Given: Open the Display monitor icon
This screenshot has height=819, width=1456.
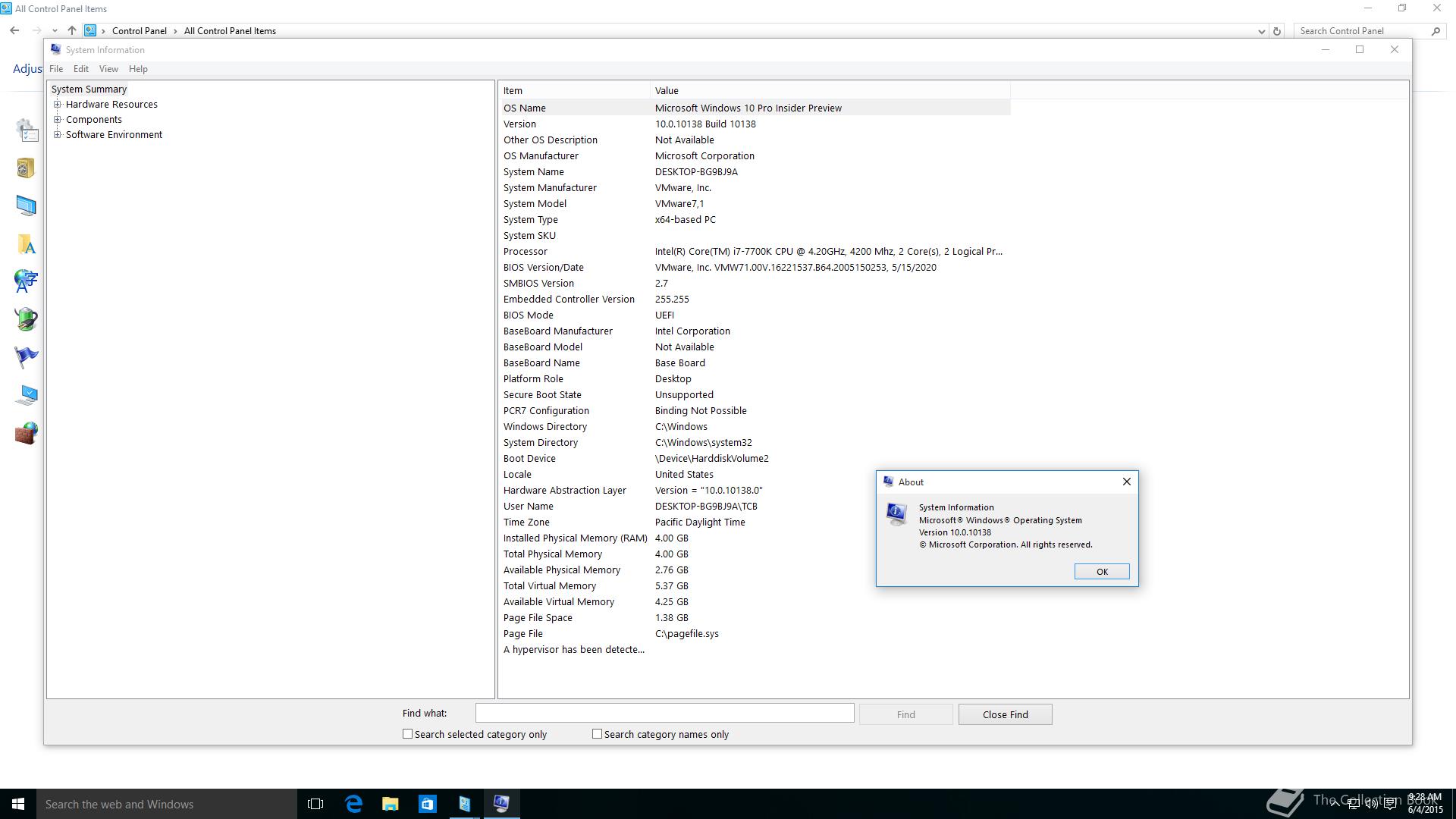Looking at the screenshot, I should point(27,206).
